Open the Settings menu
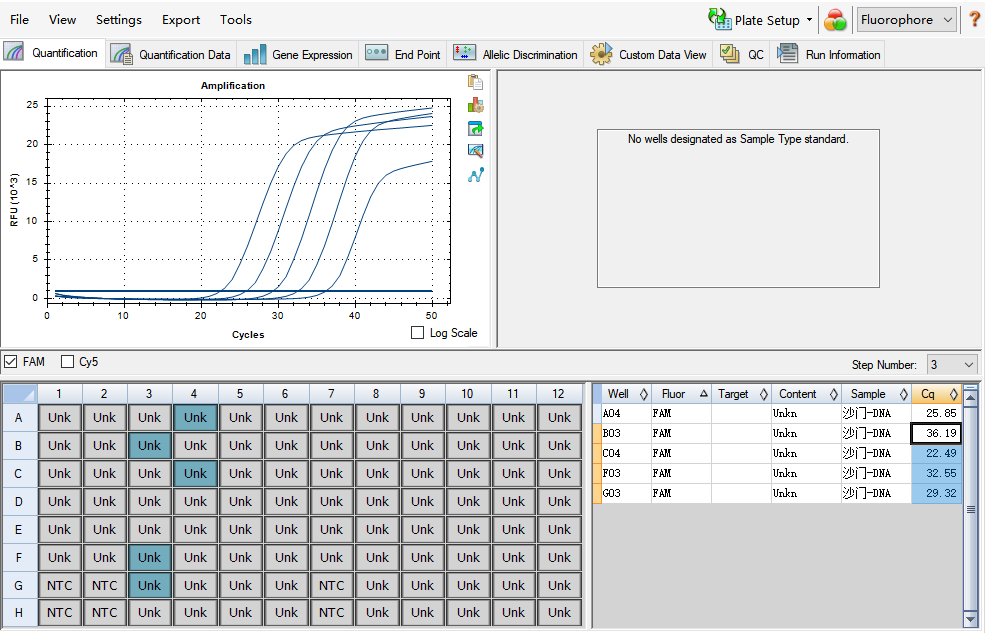Screen dimensions: 985x633 [119, 19]
